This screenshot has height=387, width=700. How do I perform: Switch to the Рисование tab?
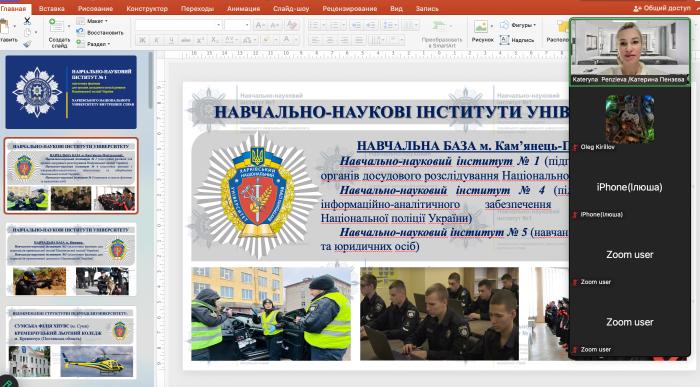(95, 8)
